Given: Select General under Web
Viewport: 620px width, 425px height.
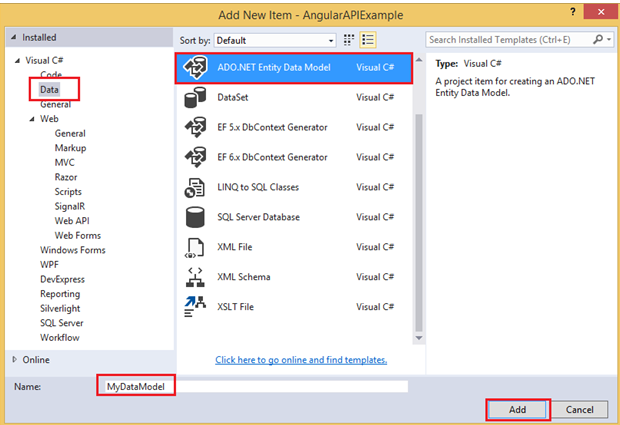Looking at the screenshot, I should (70, 134).
